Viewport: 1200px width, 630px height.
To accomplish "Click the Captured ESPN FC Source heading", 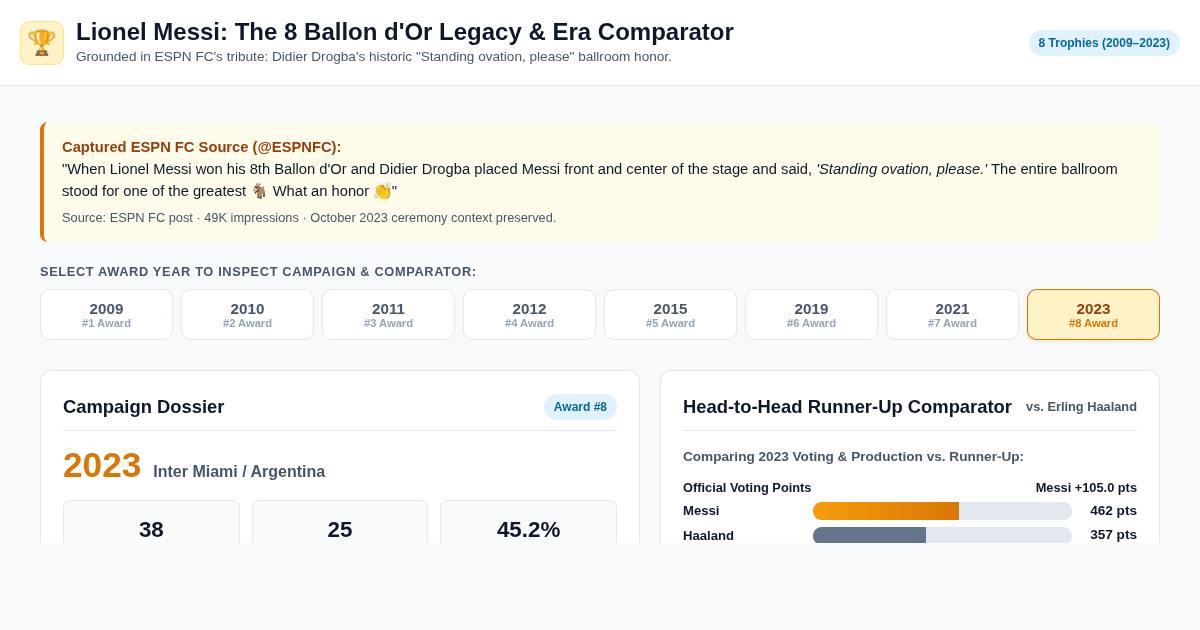I will [x=202, y=147].
